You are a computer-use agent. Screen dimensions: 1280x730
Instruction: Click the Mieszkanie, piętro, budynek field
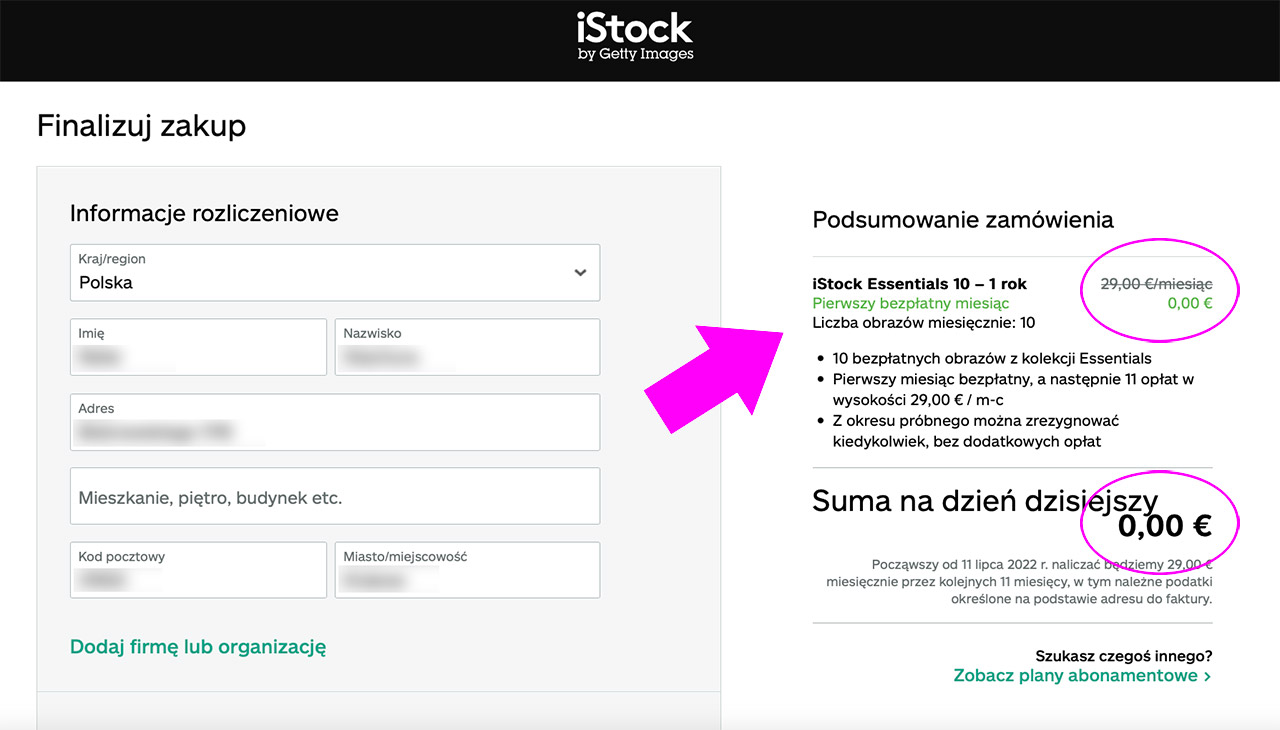click(x=334, y=496)
